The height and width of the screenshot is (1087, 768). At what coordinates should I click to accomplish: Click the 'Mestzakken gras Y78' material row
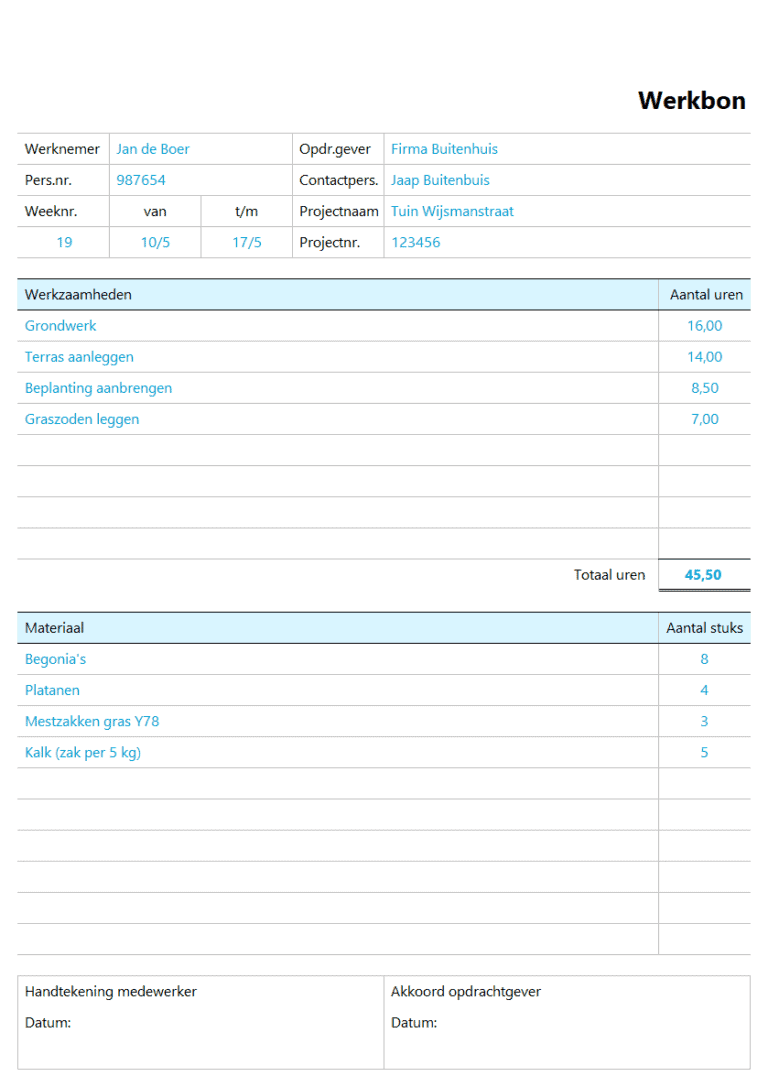pyautogui.click(x=92, y=721)
